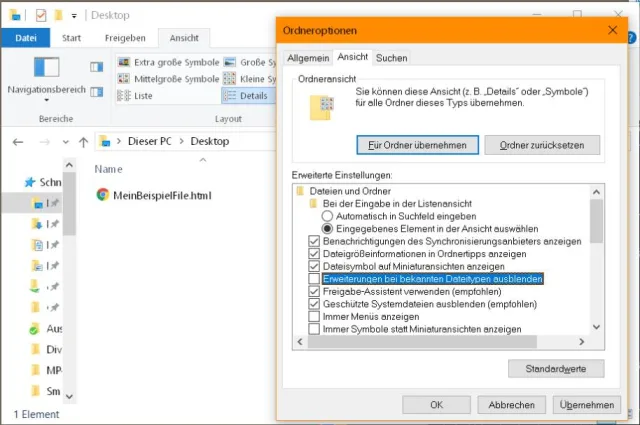Open the MP folder in sidebar
This screenshot has width=640, height=425.
46,370
